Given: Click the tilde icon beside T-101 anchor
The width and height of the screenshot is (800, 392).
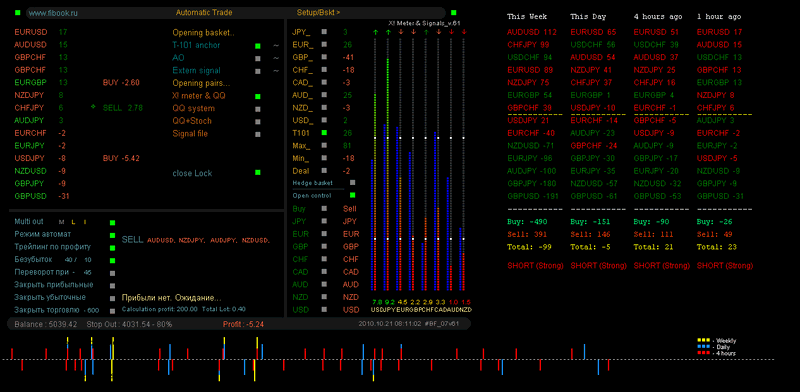Looking at the screenshot, I should (276, 45).
